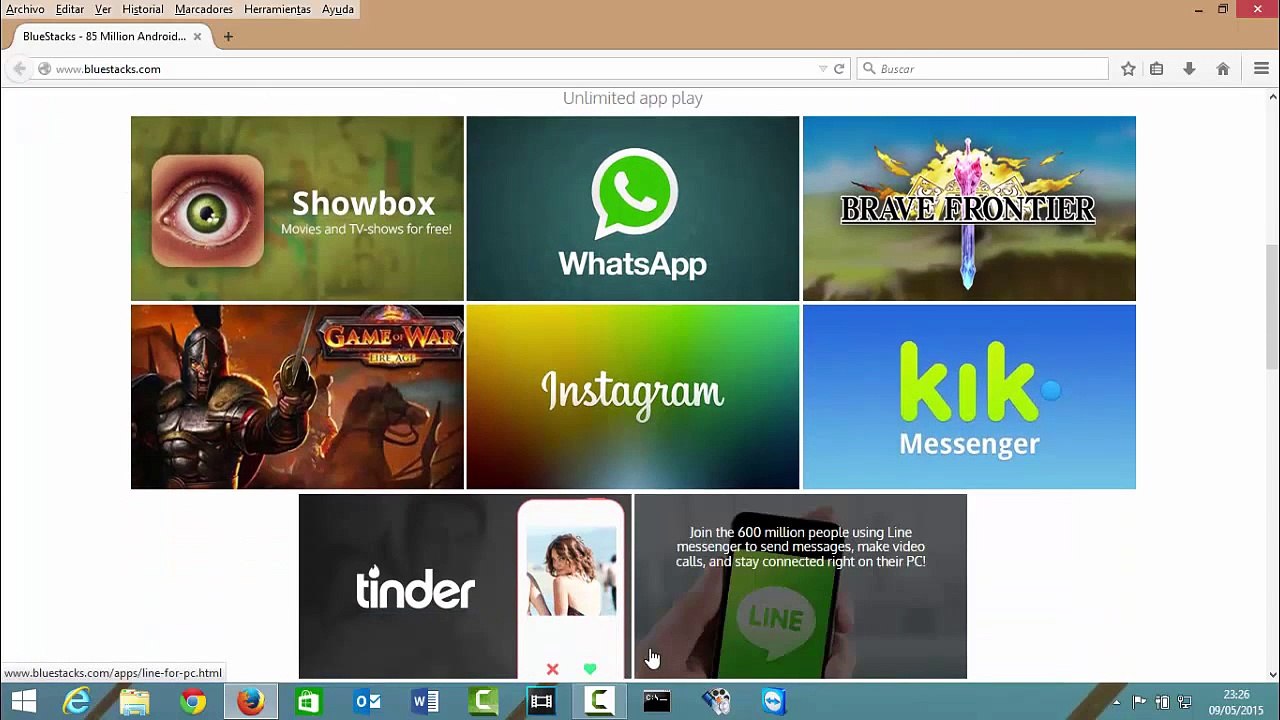Open the downloads arrow panel
Image resolution: width=1280 pixels, height=720 pixels.
pyautogui.click(x=1189, y=69)
